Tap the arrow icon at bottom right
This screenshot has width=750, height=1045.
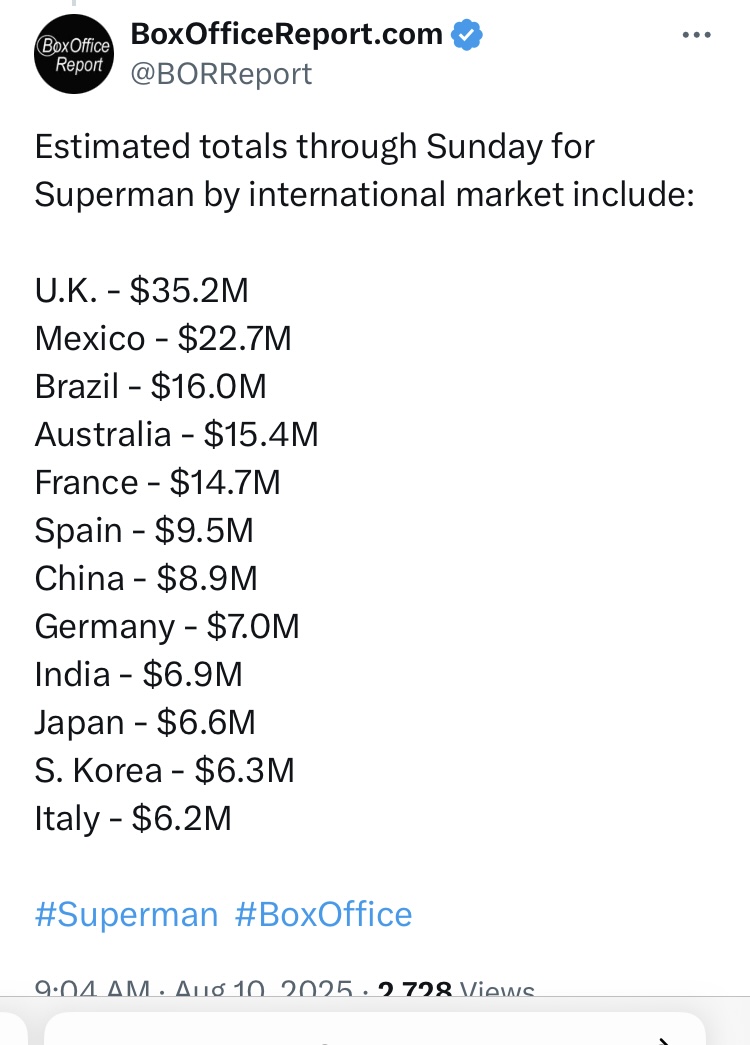(x=663, y=1040)
